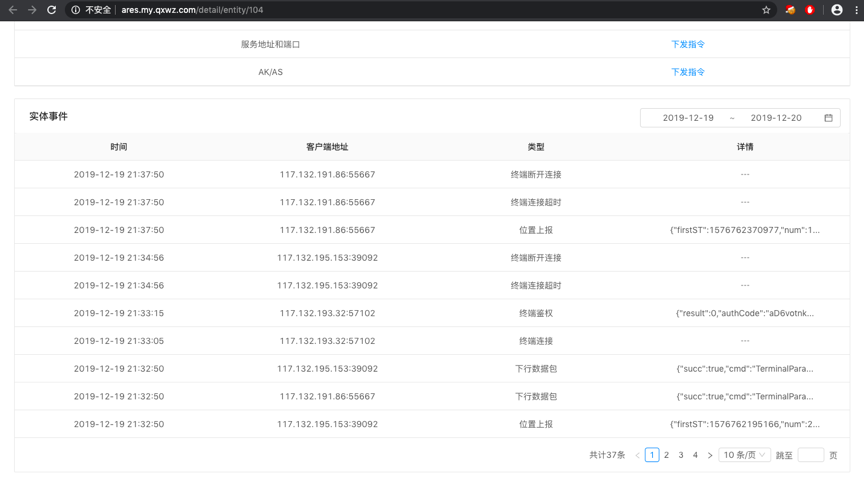Go to page 3 of events
This screenshot has height=483, width=864.
681,455
